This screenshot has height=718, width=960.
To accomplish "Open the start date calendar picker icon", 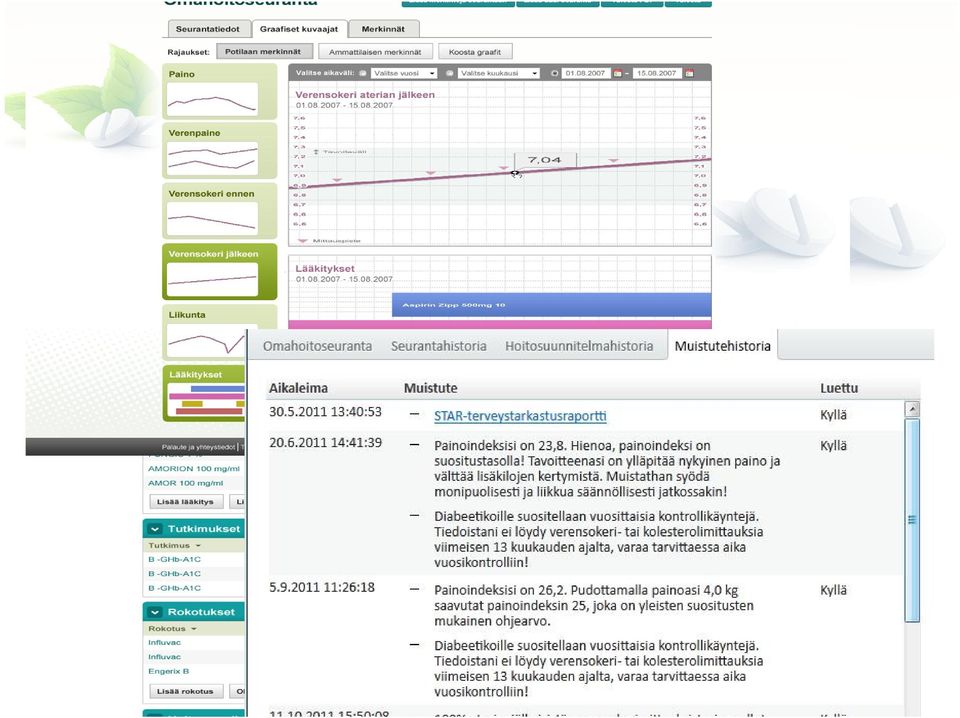I will tap(618, 73).
